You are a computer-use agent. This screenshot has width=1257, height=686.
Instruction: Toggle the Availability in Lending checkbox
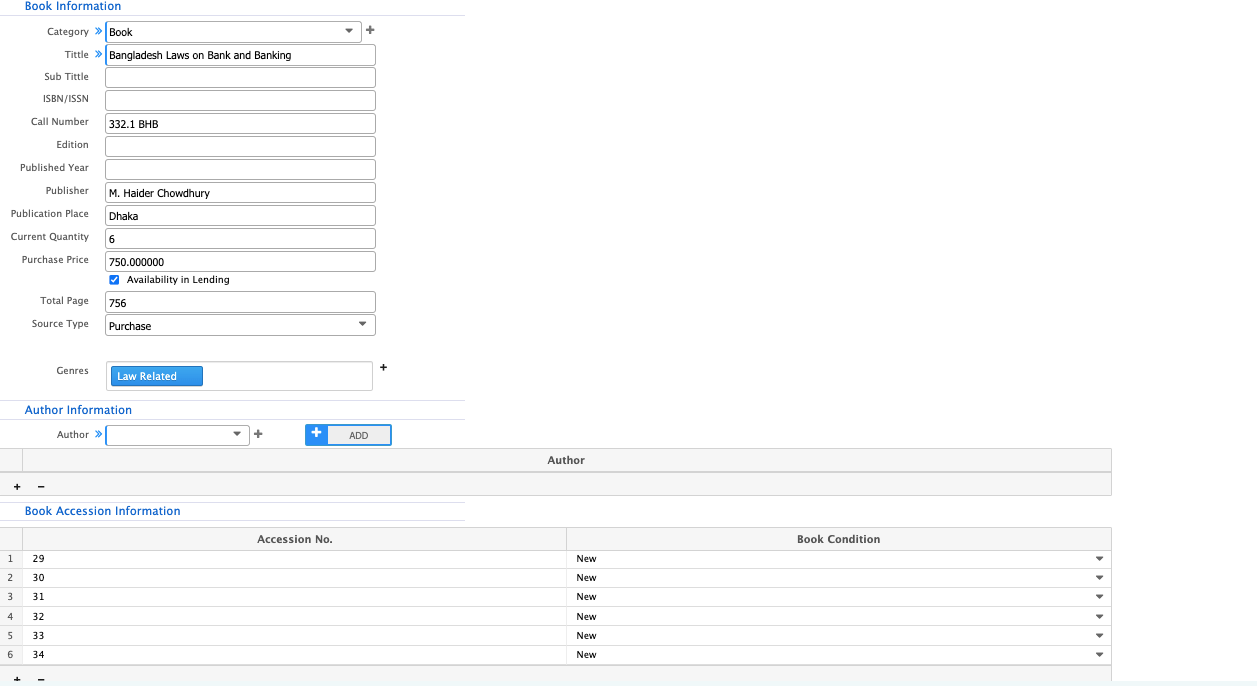(114, 280)
